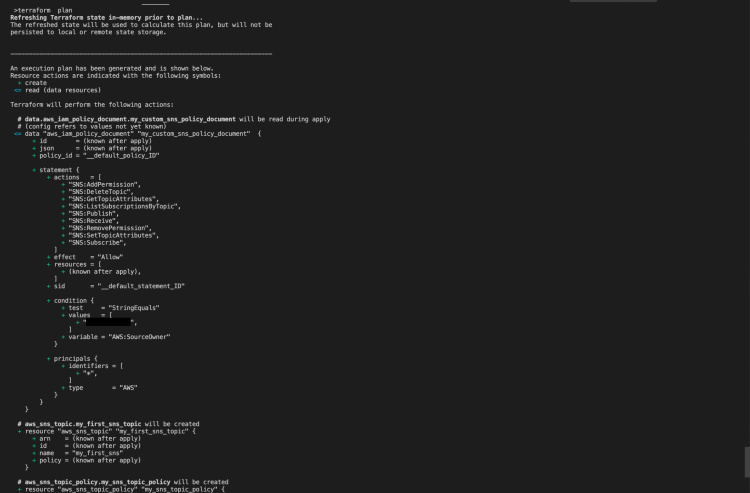Click the sid "__default_statement_ID" value
The width and height of the screenshot is (750, 493).
pyautogui.click(x=141, y=286)
